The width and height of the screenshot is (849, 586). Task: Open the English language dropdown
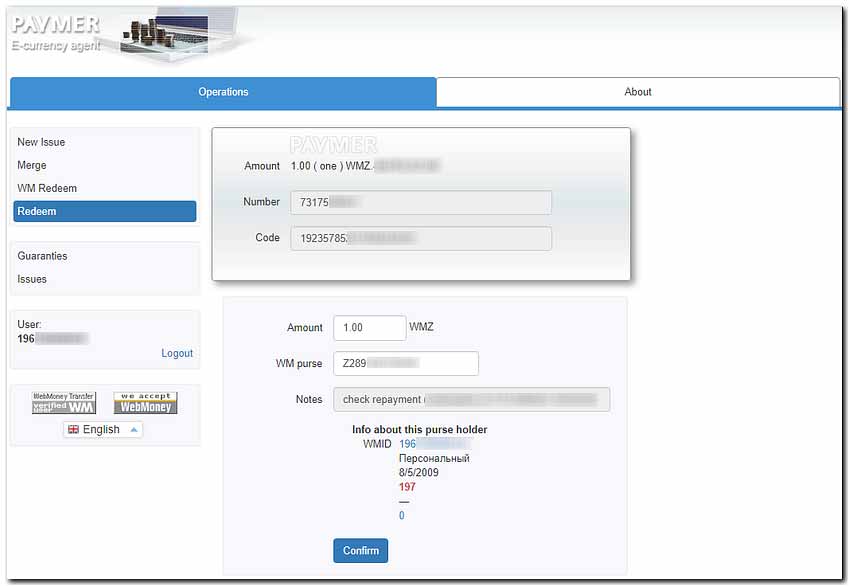[103, 429]
